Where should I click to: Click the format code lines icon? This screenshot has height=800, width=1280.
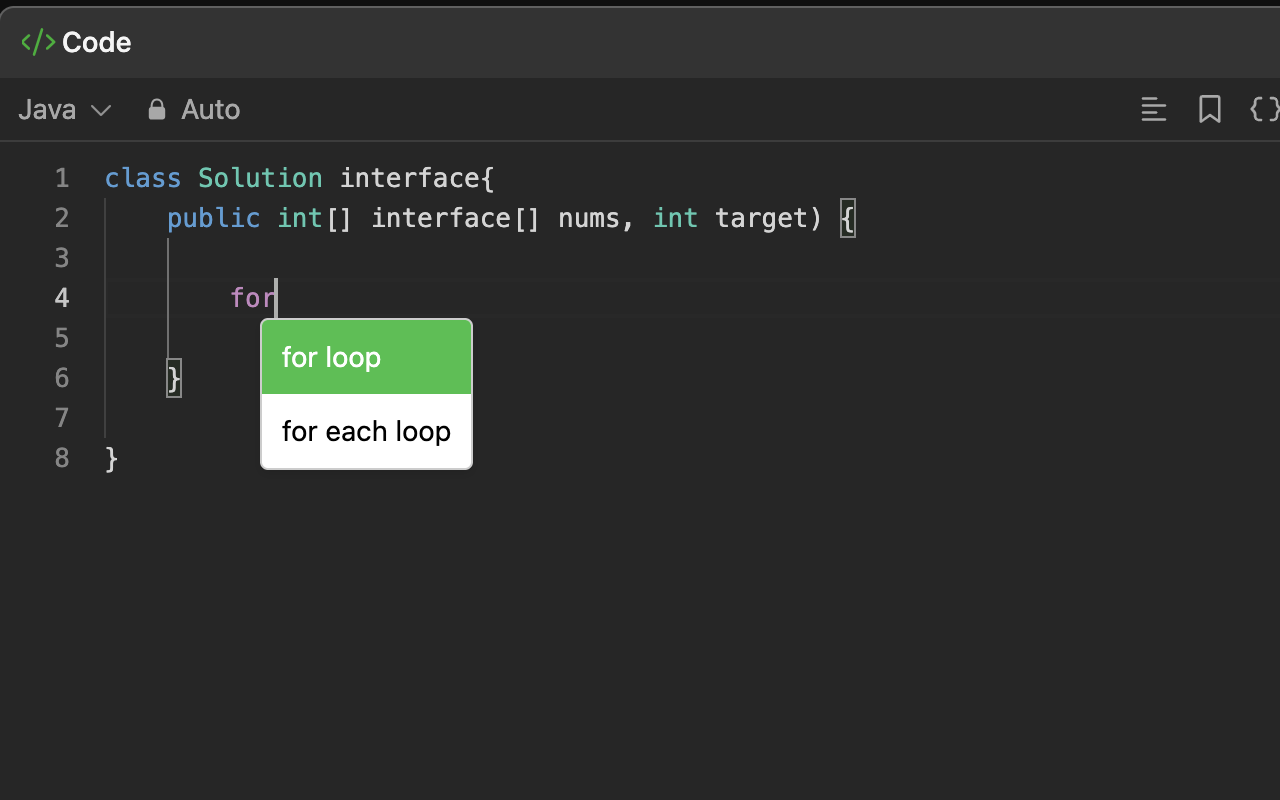(x=1153, y=109)
